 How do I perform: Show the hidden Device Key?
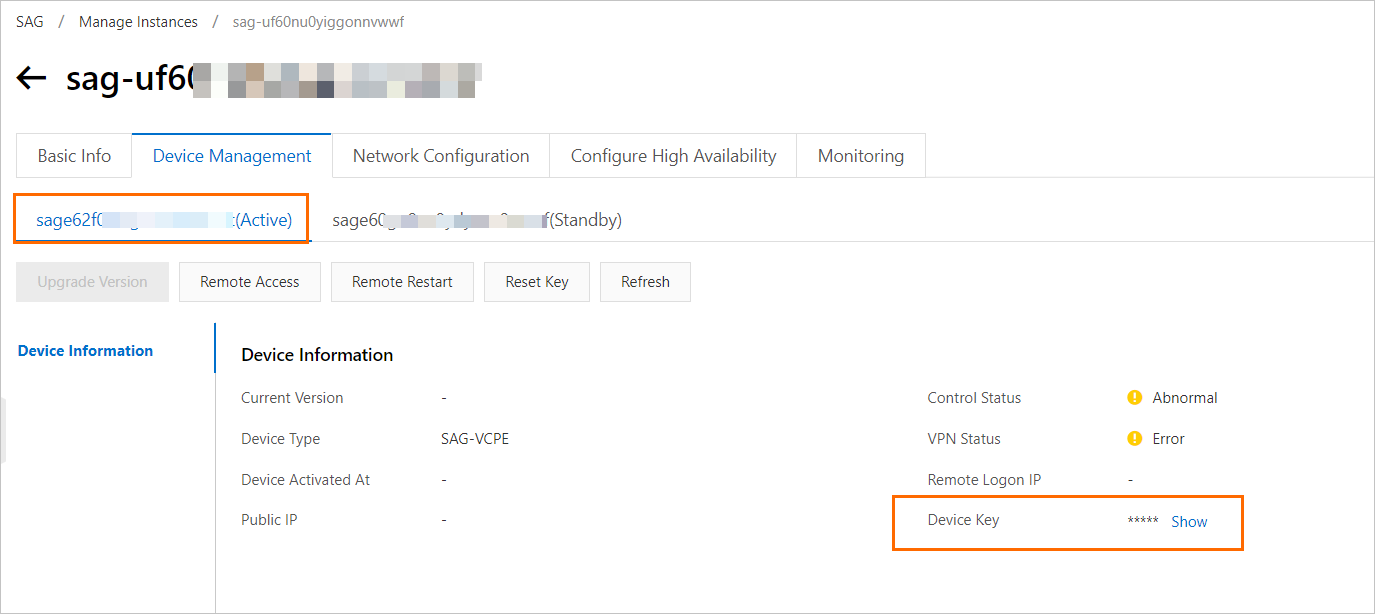[x=1189, y=522]
